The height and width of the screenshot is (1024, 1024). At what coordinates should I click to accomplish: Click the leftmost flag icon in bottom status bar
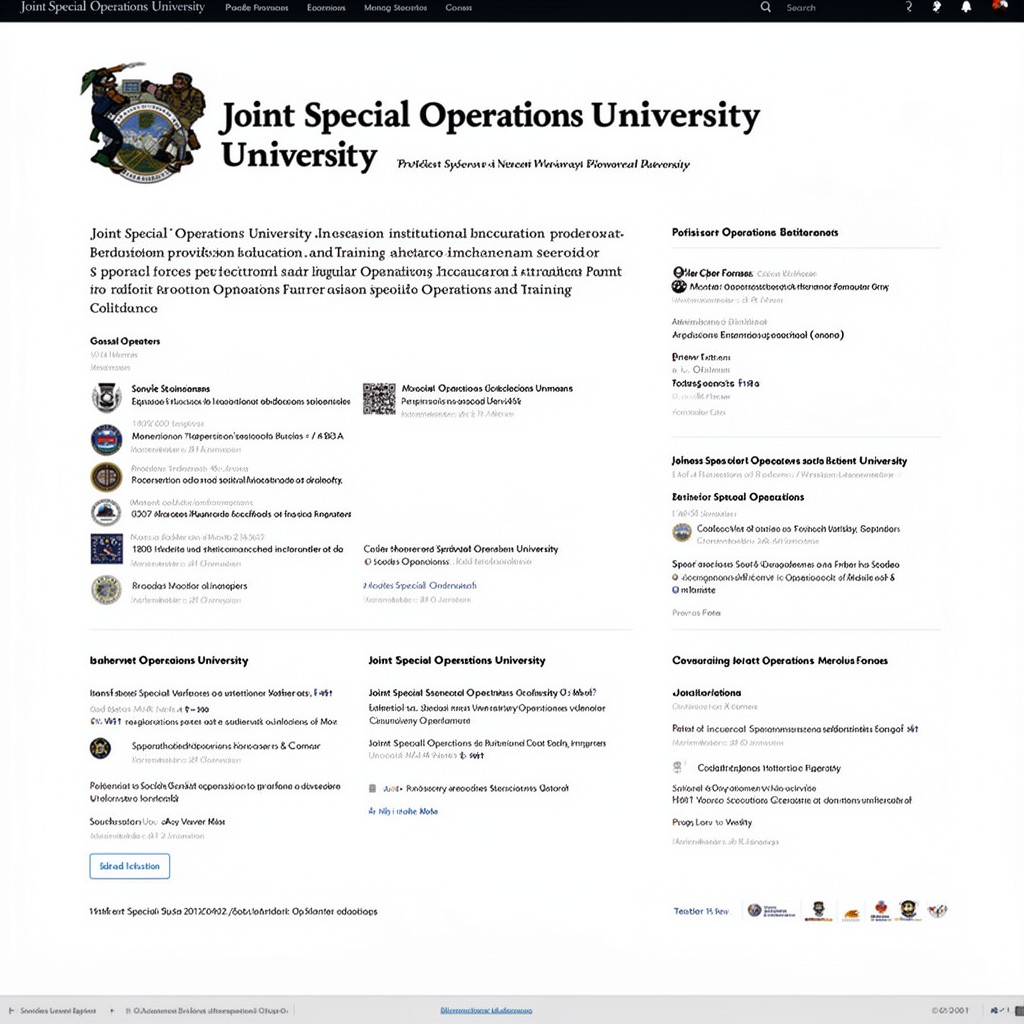point(11,1010)
